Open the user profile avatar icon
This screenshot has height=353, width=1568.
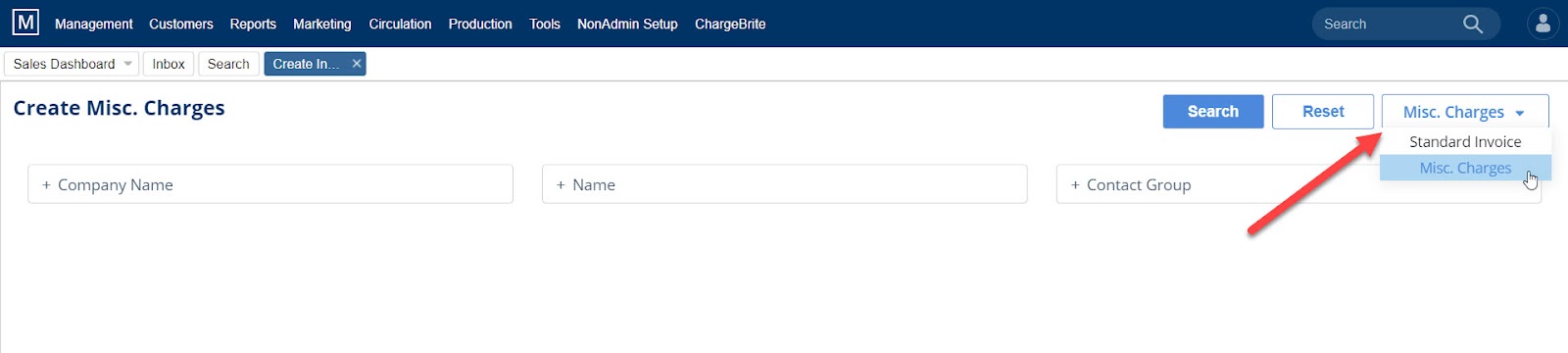point(1543,24)
